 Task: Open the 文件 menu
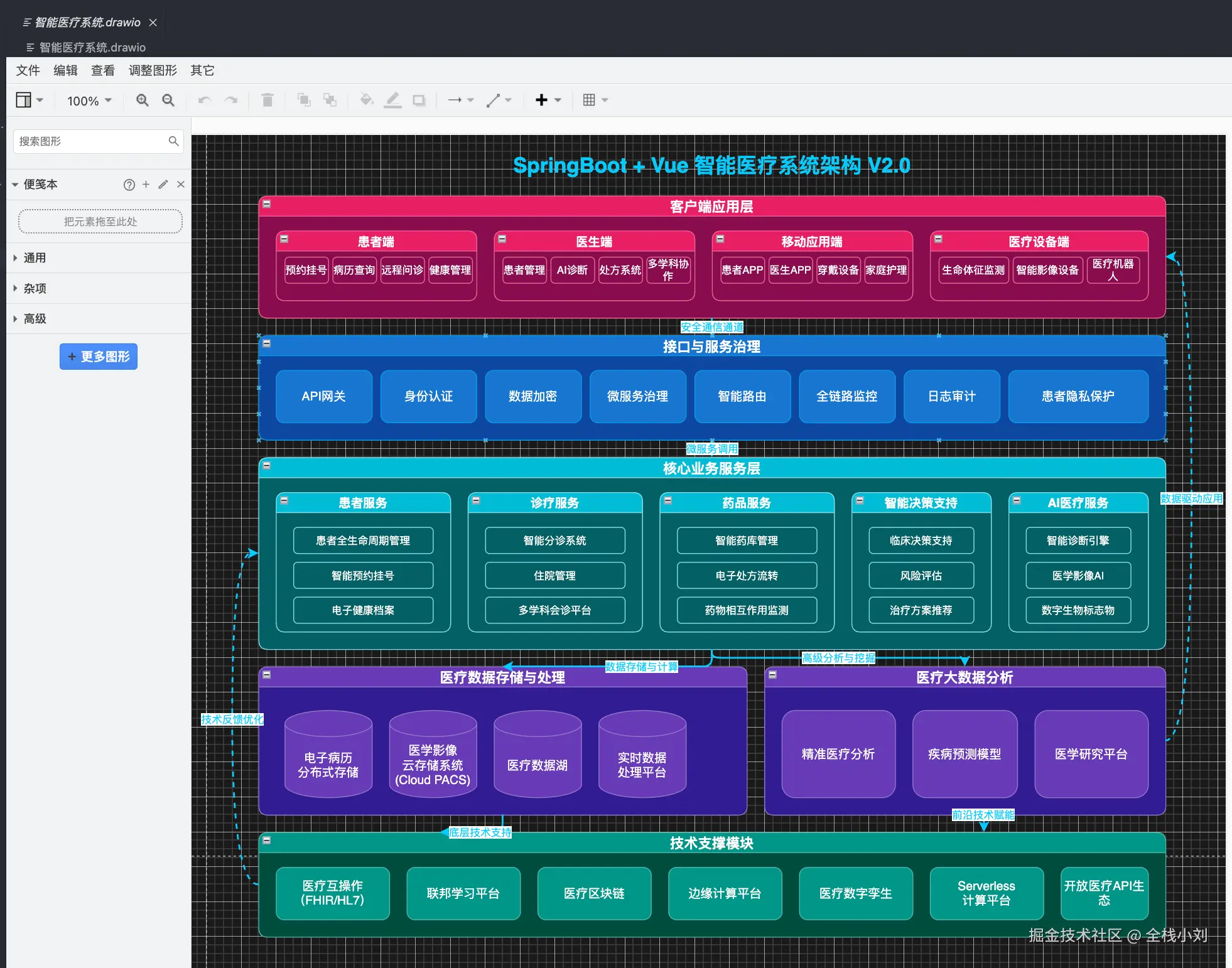click(x=28, y=70)
